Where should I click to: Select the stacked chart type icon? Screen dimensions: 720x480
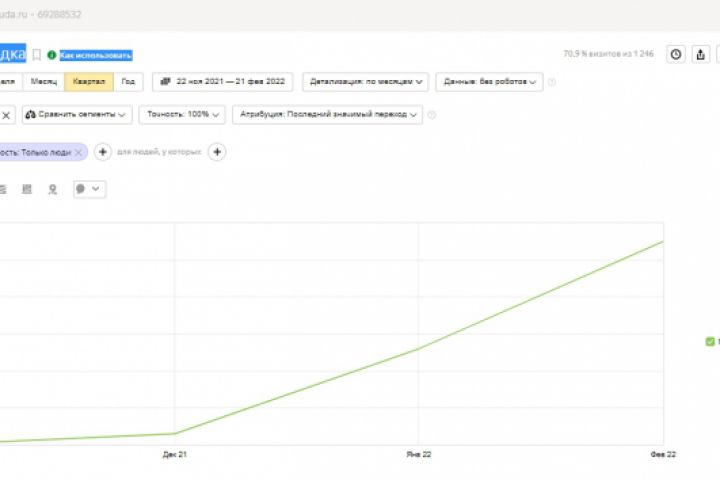[27, 188]
